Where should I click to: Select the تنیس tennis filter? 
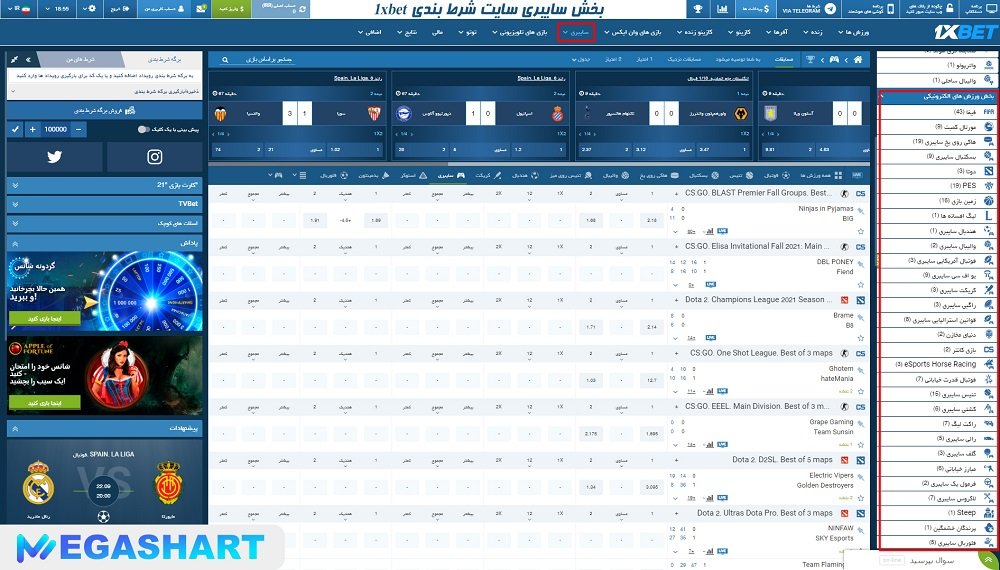pos(741,175)
